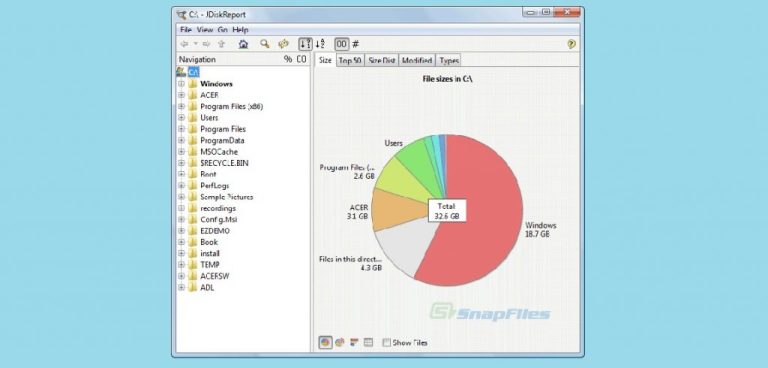This screenshot has width=768, height=368.
Task: Switch to the ring chart view icon
Action: pyautogui.click(x=339, y=343)
